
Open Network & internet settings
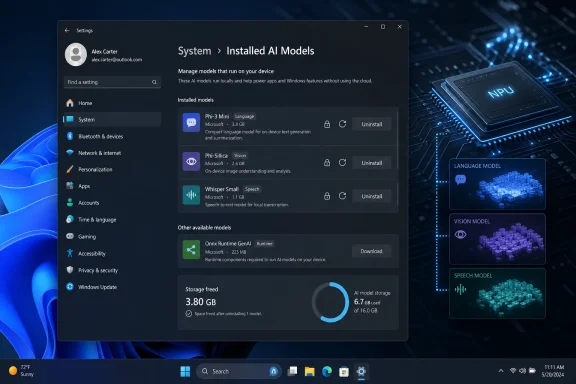[x=112, y=153]
